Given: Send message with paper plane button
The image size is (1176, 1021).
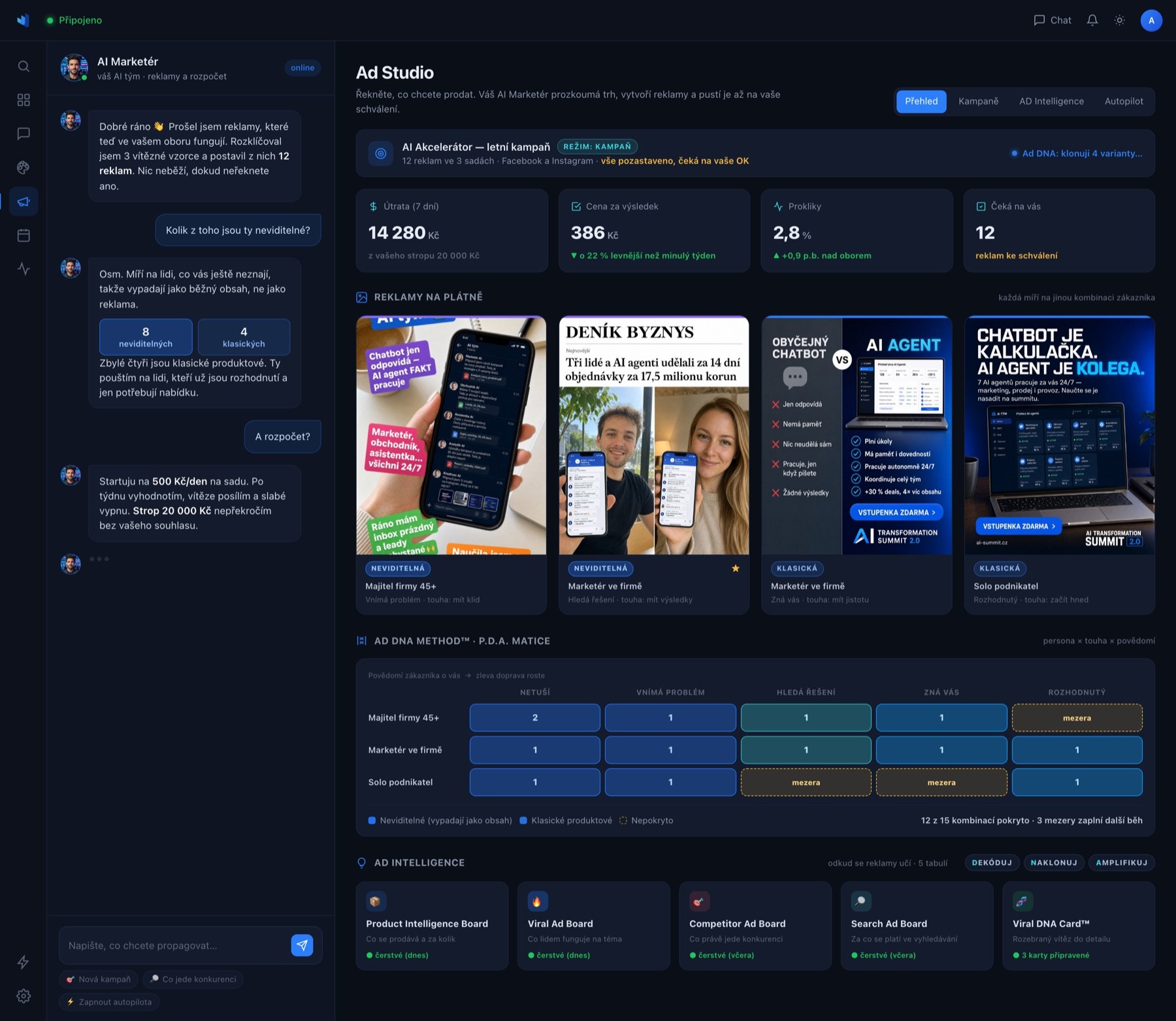Looking at the screenshot, I should (x=302, y=945).
